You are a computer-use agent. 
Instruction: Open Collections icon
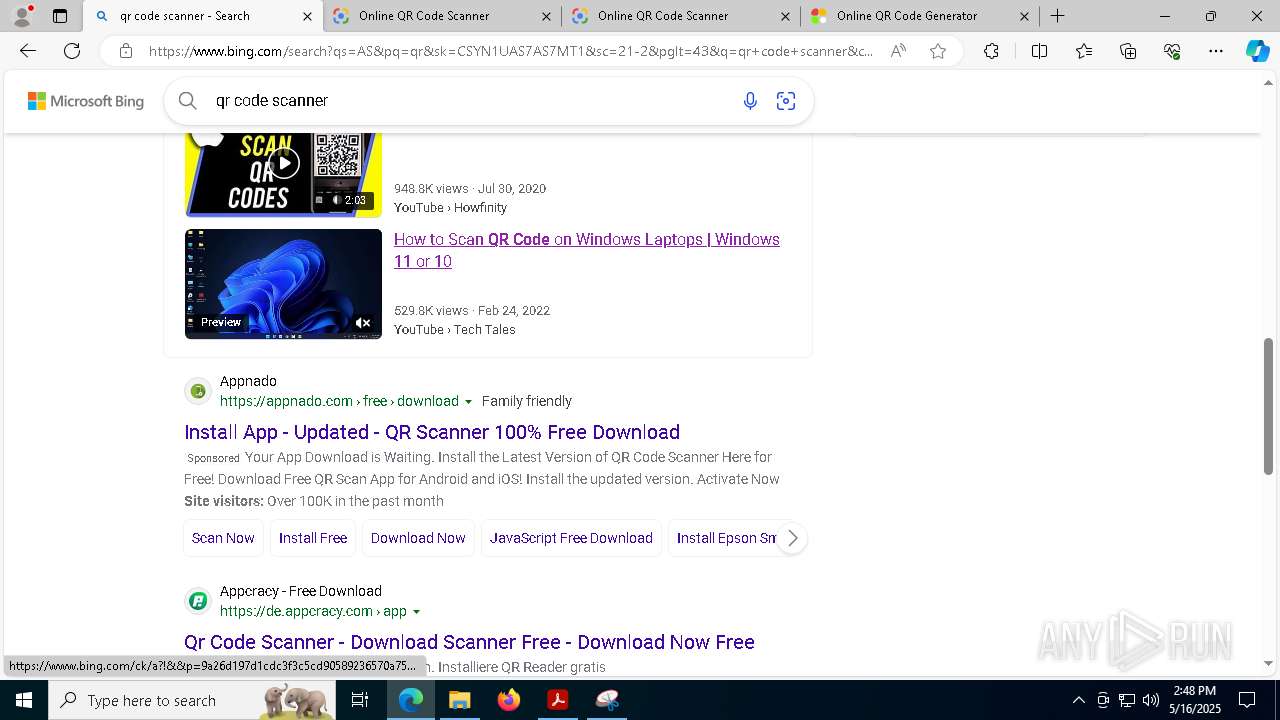tap(1128, 51)
